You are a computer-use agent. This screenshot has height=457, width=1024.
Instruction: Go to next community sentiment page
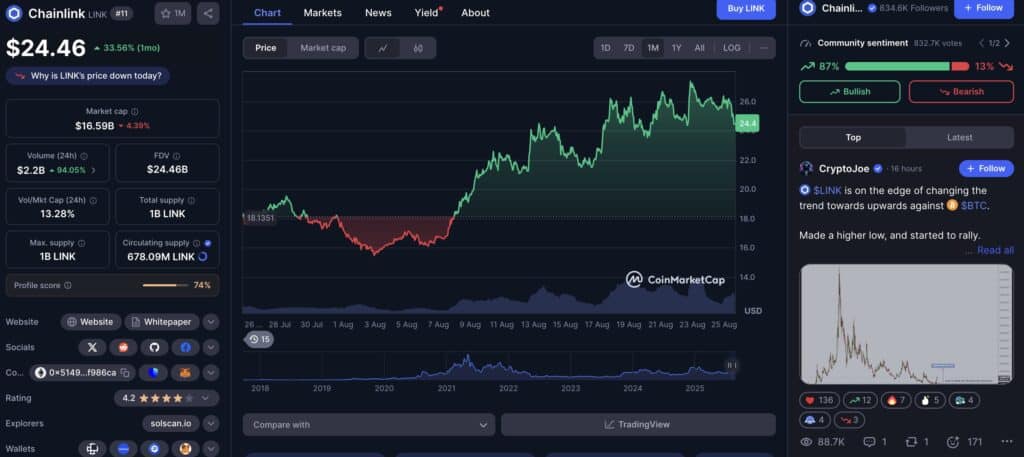click(x=1008, y=43)
